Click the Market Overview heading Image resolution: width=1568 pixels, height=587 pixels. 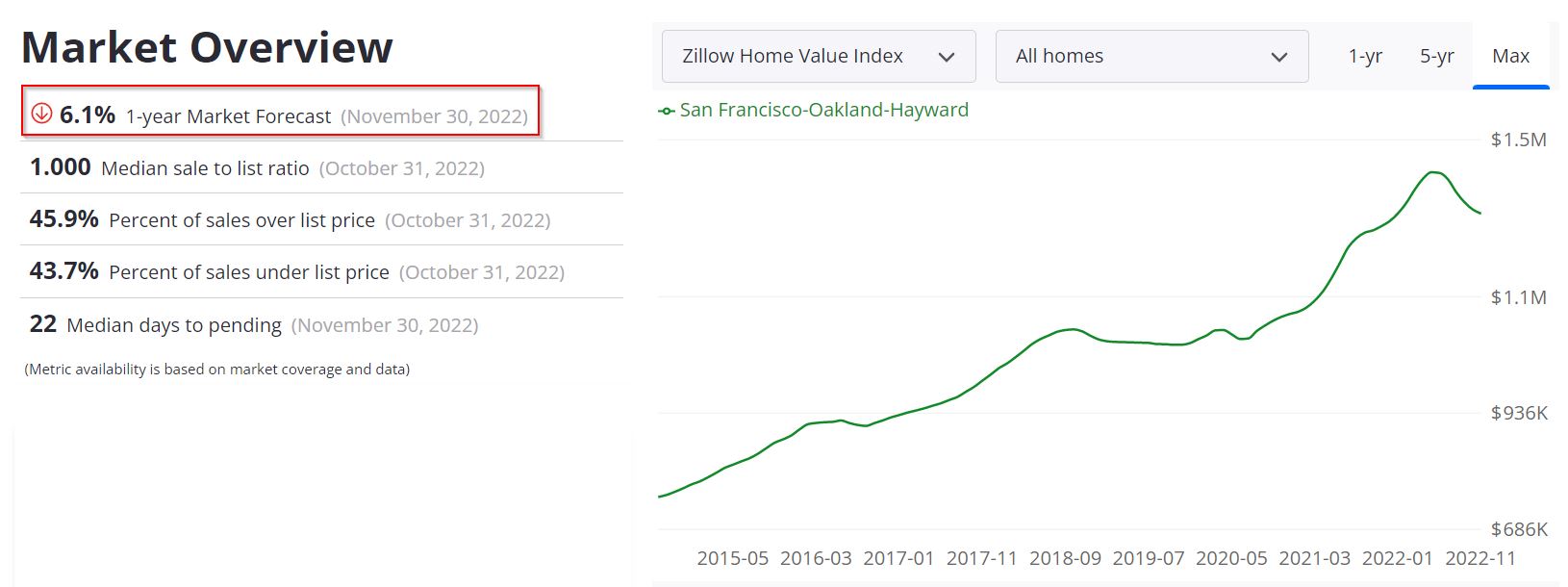[x=208, y=45]
